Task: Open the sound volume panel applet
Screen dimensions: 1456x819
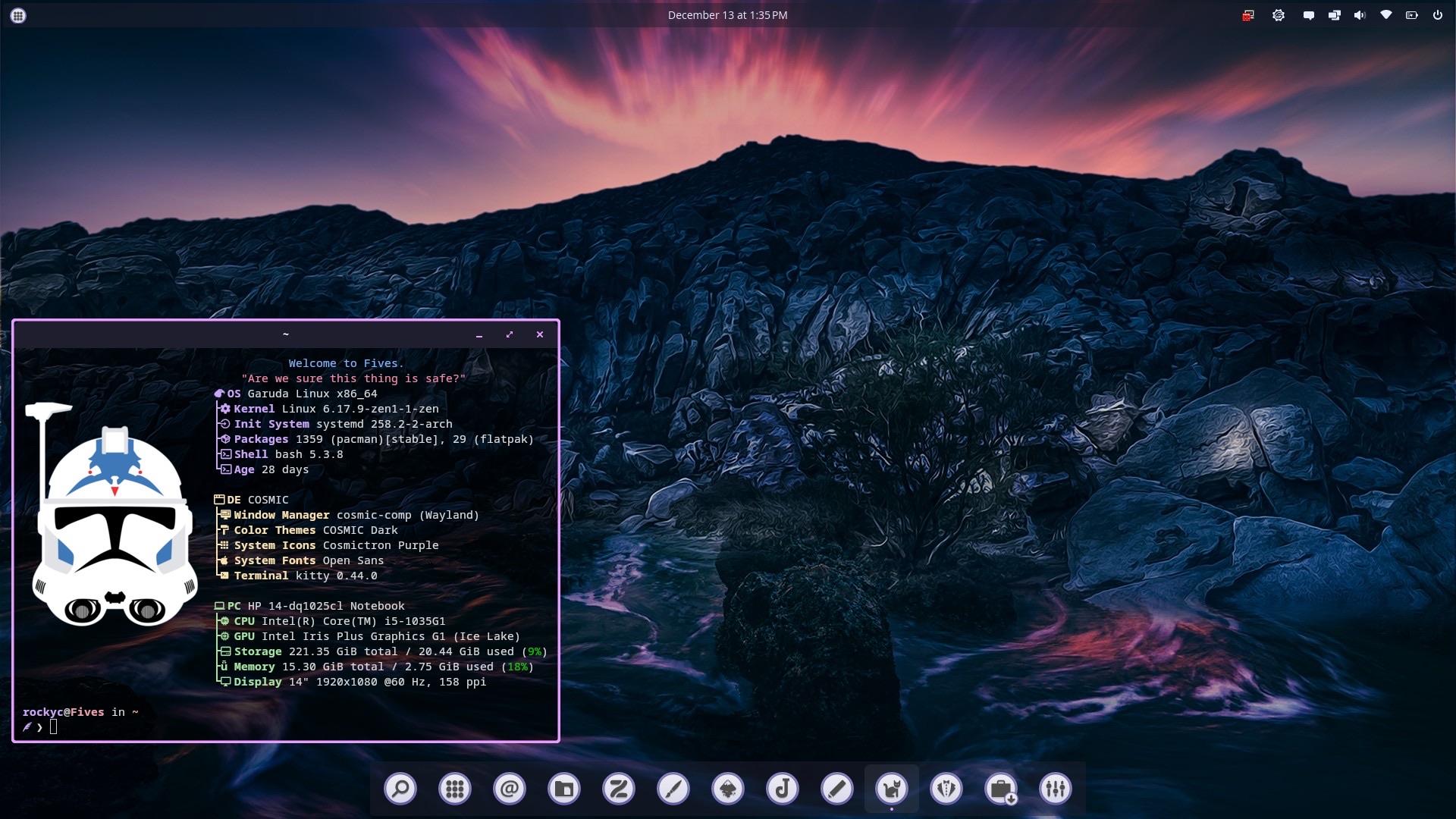Action: pos(1360,15)
